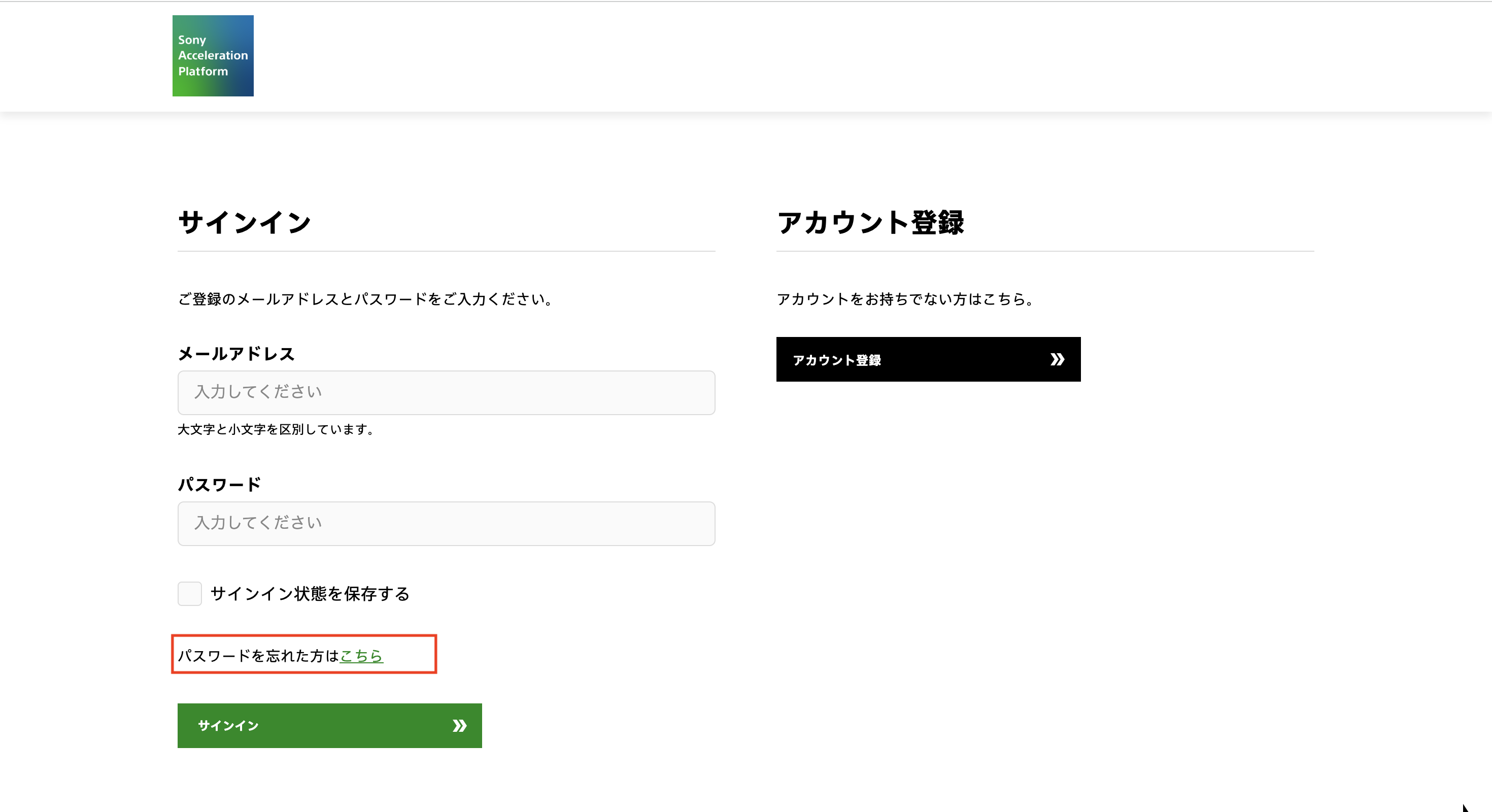Enable the サインイン状態を保存する checkbox

[x=189, y=594]
